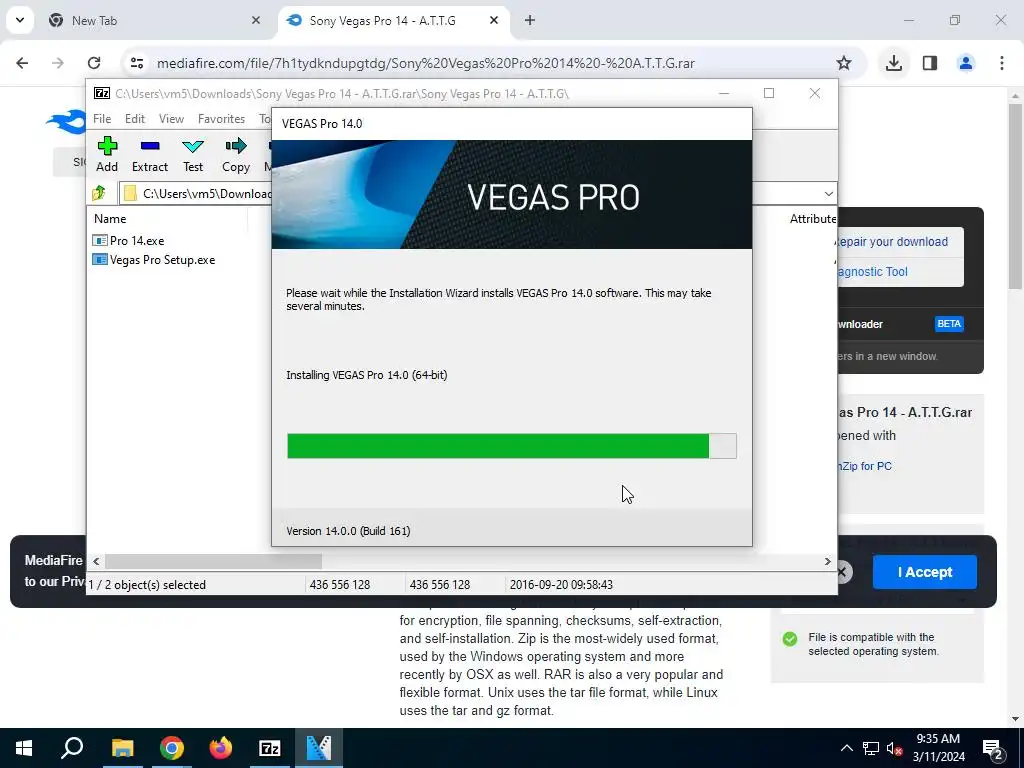The image size is (1024, 768).
Task: Go up one folder level in 7-Zip
Action: coord(99,193)
